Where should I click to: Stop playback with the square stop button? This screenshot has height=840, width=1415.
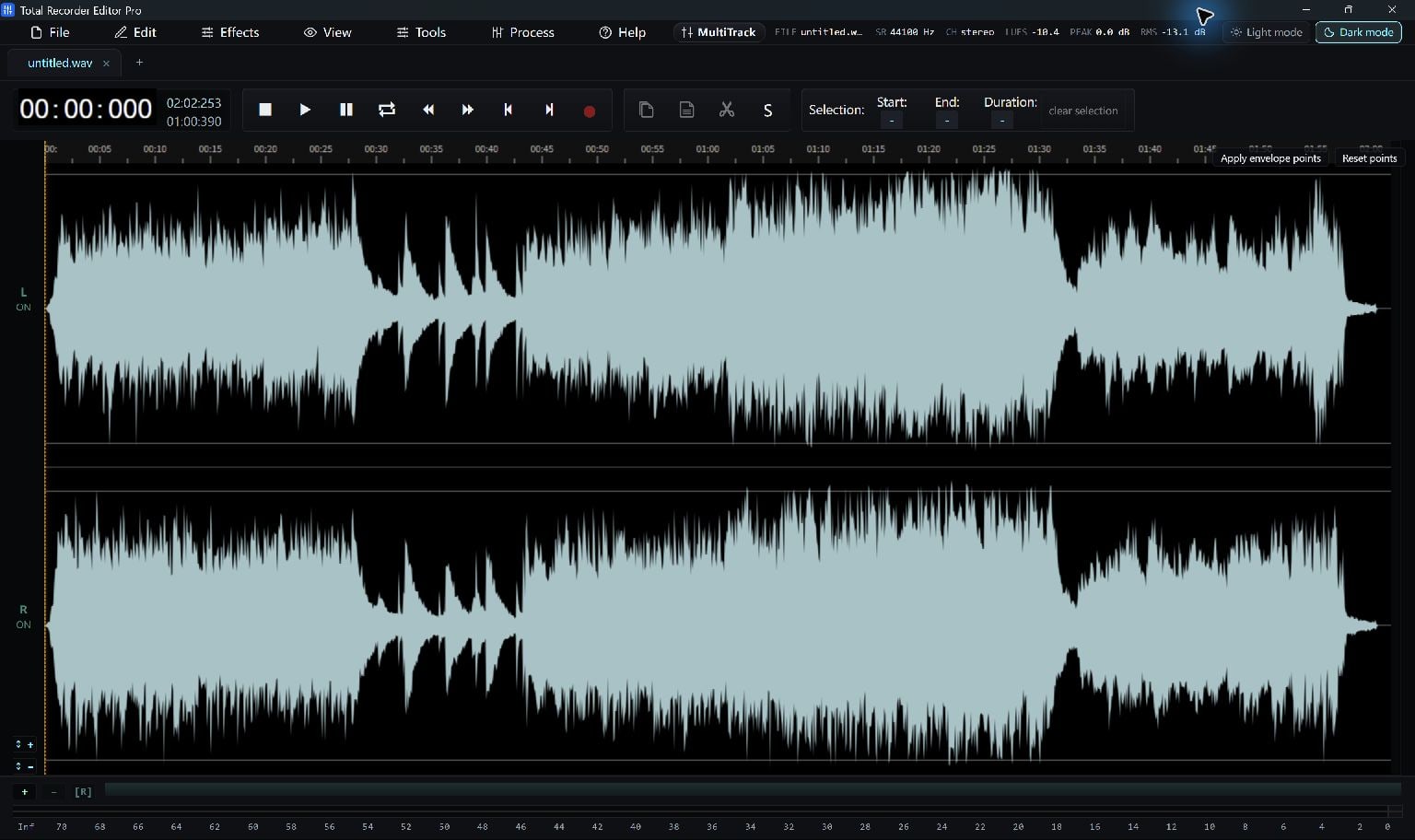pos(265,110)
